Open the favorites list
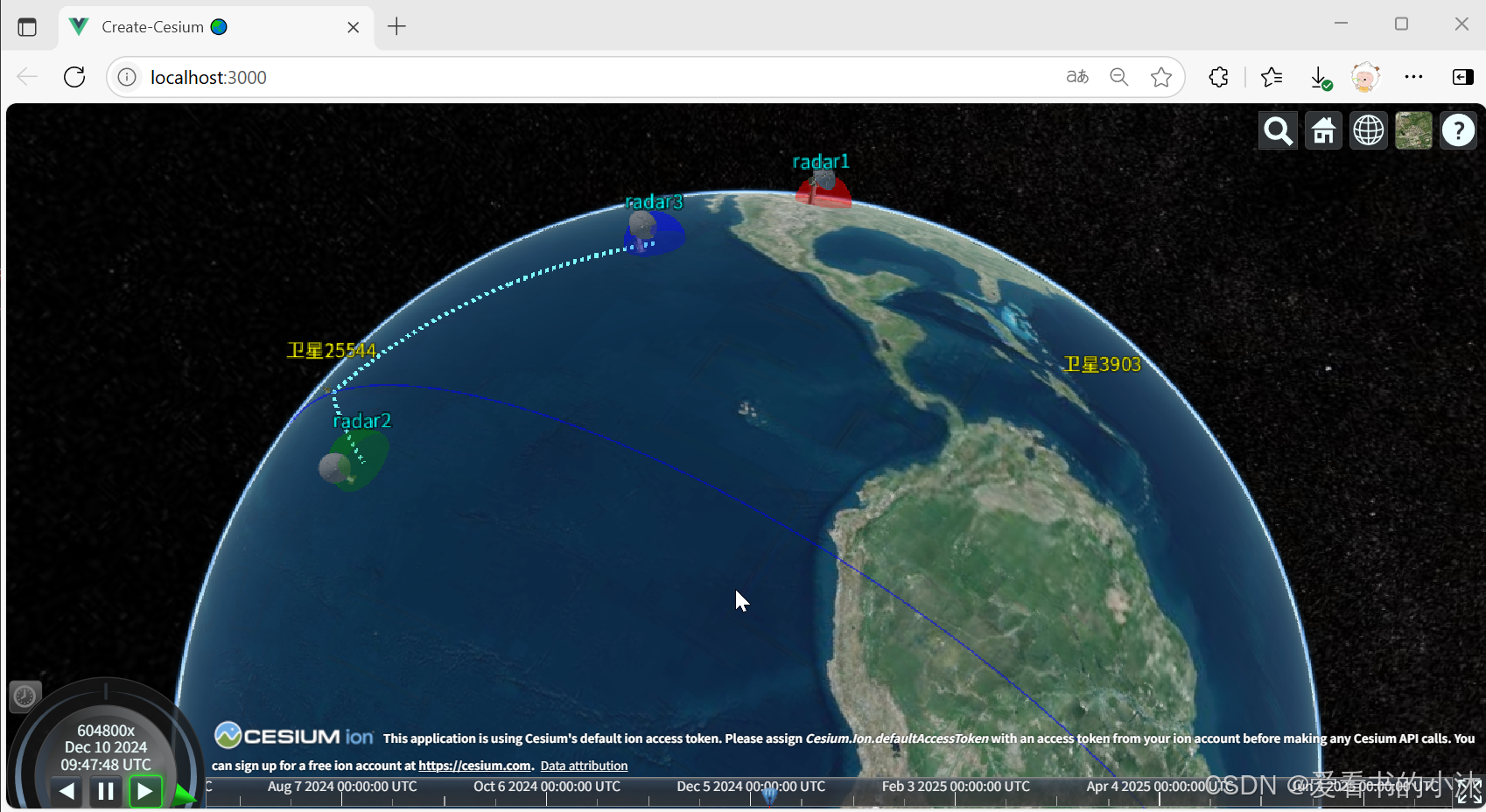 [1272, 77]
